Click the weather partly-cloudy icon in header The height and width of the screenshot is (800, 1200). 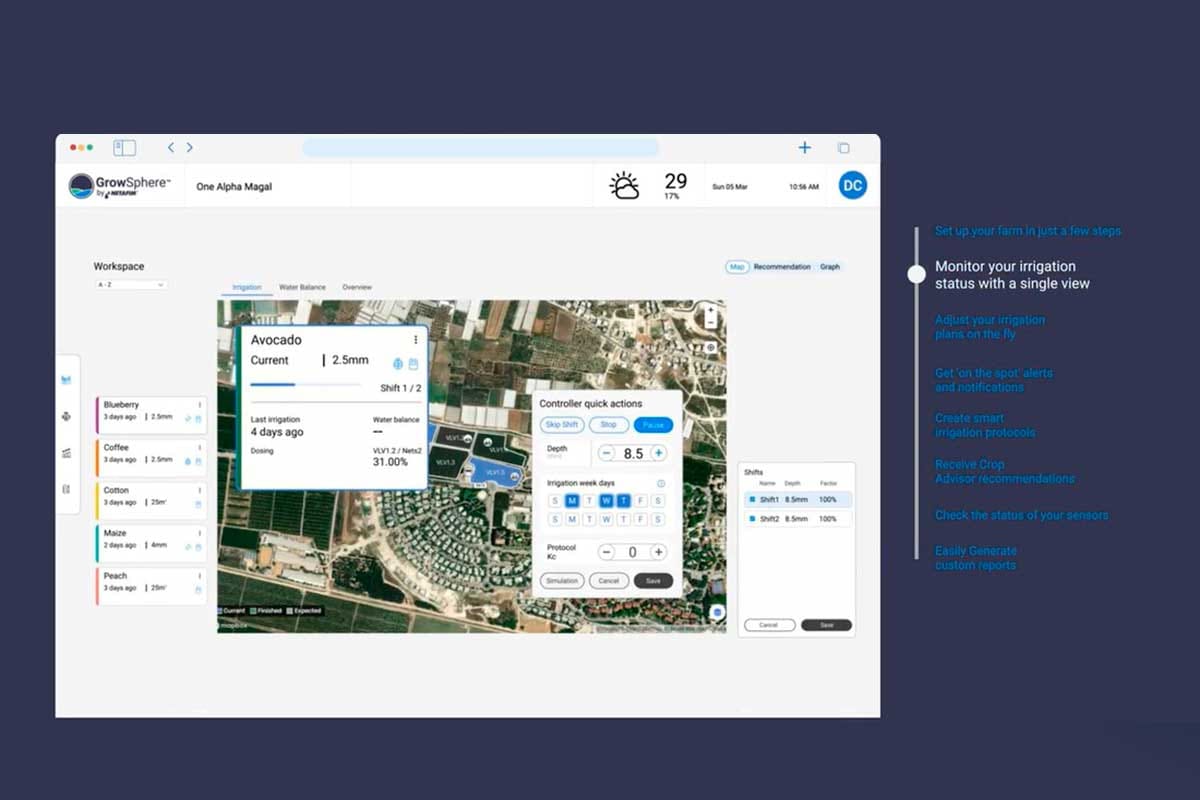[625, 186]
